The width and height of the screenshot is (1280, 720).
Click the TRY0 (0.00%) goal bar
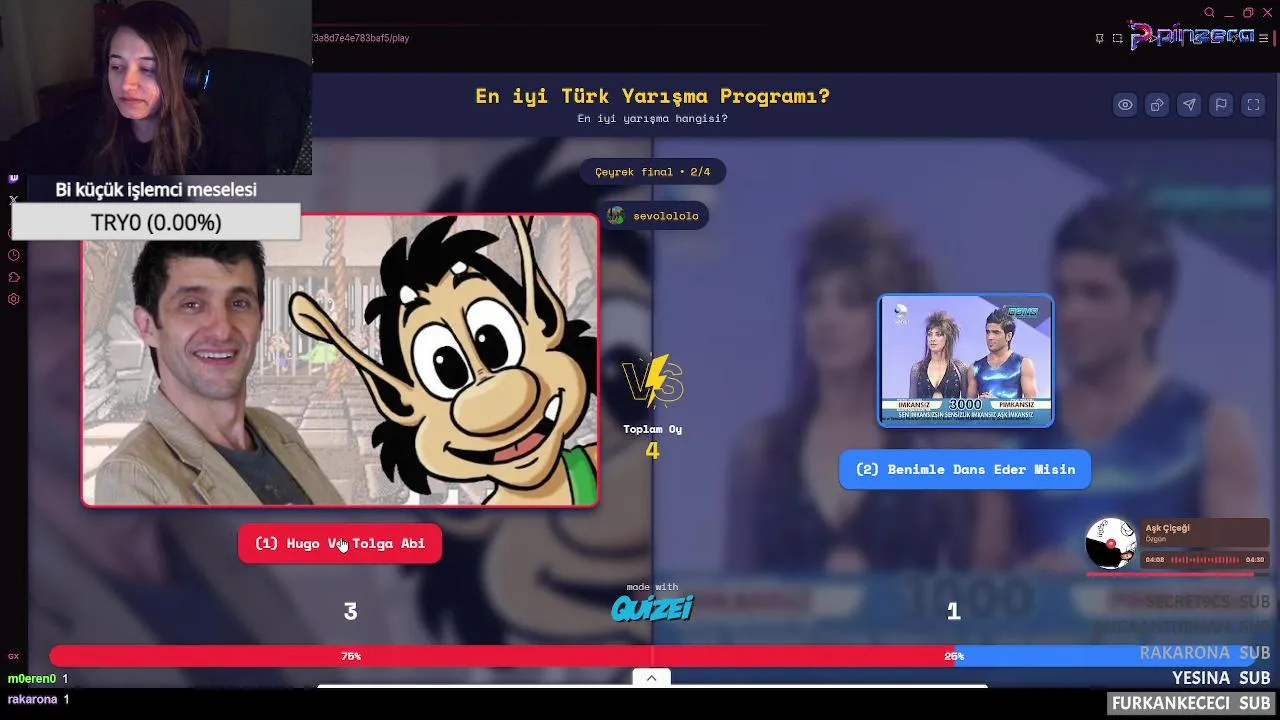coord(156,222)
